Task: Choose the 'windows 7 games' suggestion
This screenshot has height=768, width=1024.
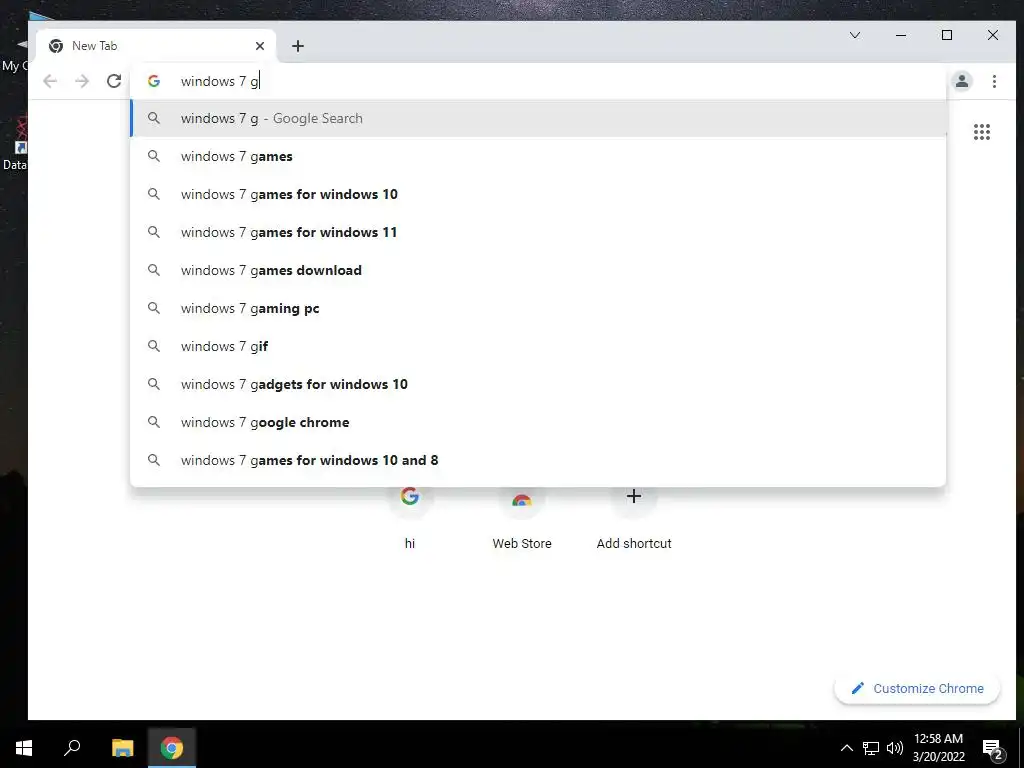Action: pyautogui.click(x=539, y=156)
